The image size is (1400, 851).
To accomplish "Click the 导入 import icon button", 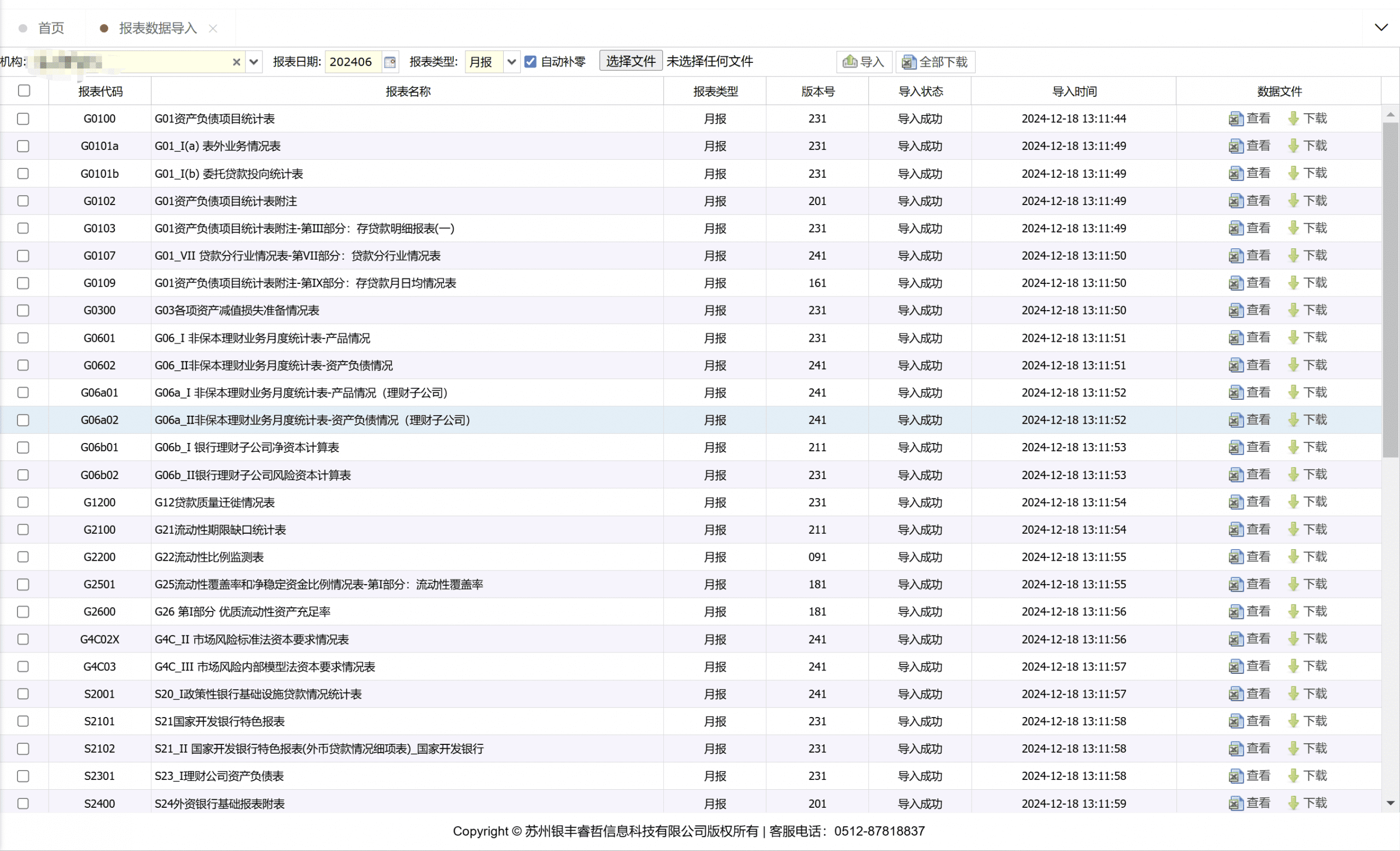I will (x=864, y=62).
